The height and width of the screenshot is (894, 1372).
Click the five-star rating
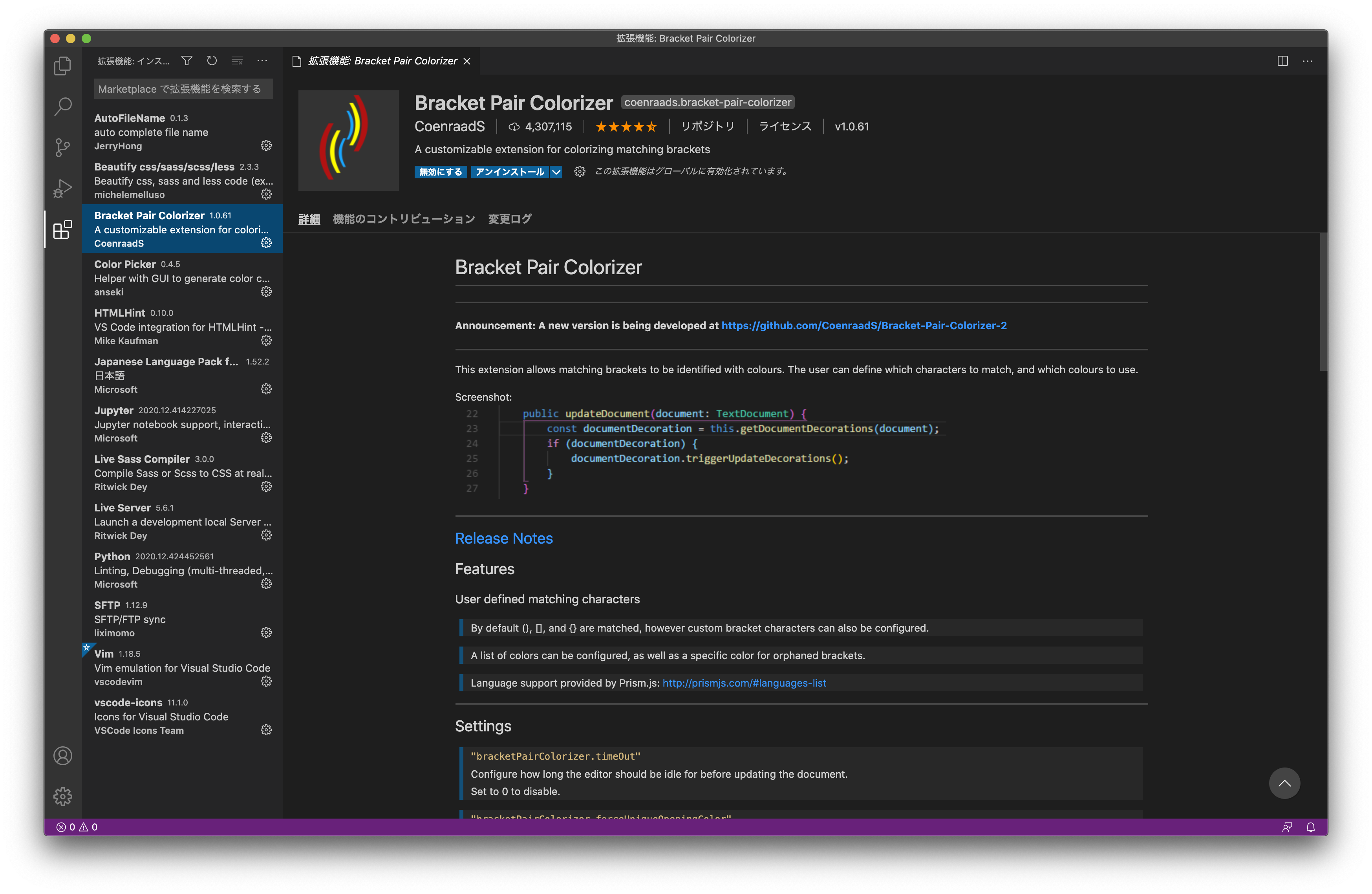(626, 126)
